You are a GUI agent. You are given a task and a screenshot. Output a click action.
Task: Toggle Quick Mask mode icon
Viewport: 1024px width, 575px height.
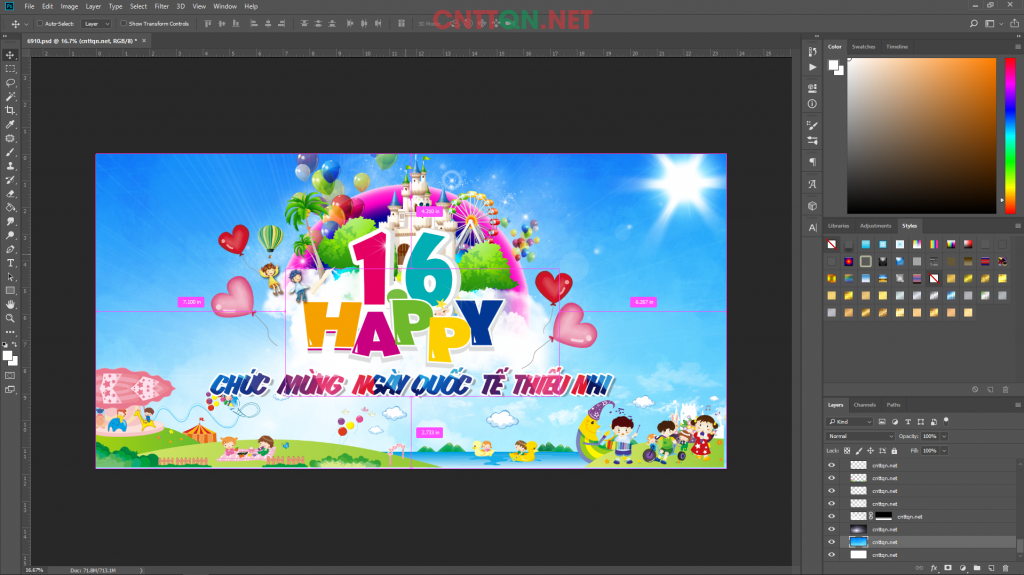coord(10,376)
